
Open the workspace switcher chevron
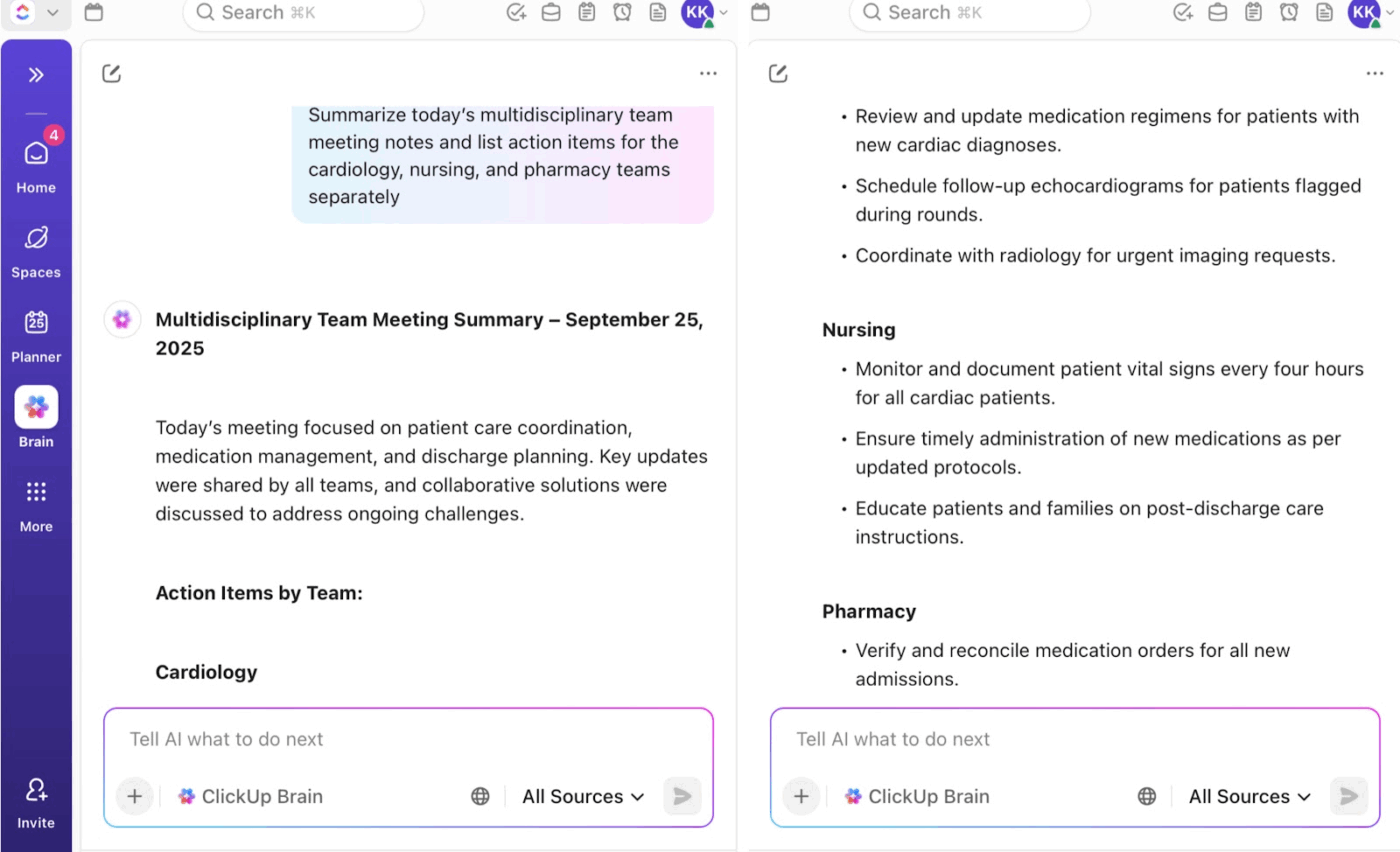(x=55, y=13)
